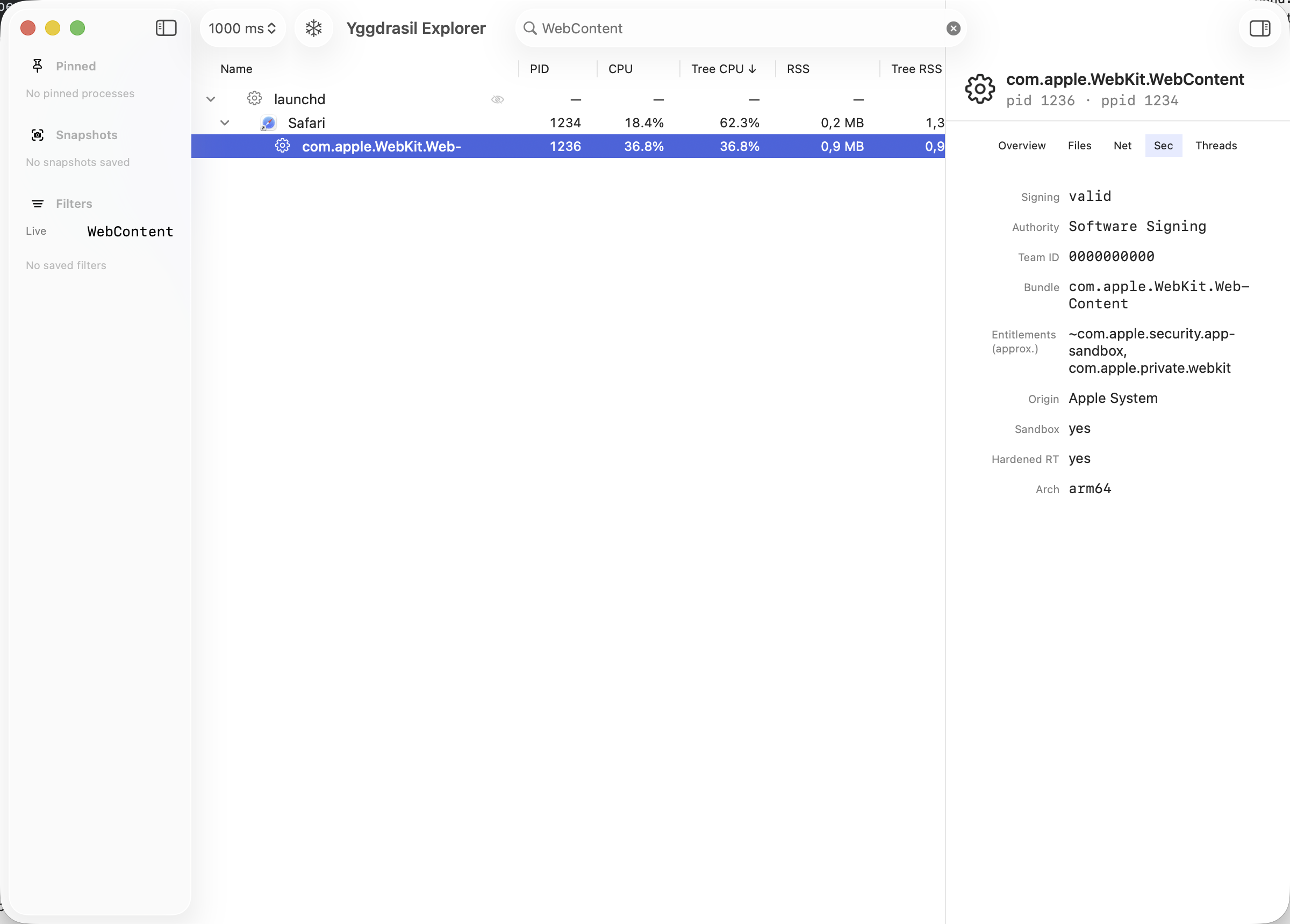Select the Sec tab
Image resolution: width=1290 pixels, height=924 pixels.
(x=1163, y=146)
